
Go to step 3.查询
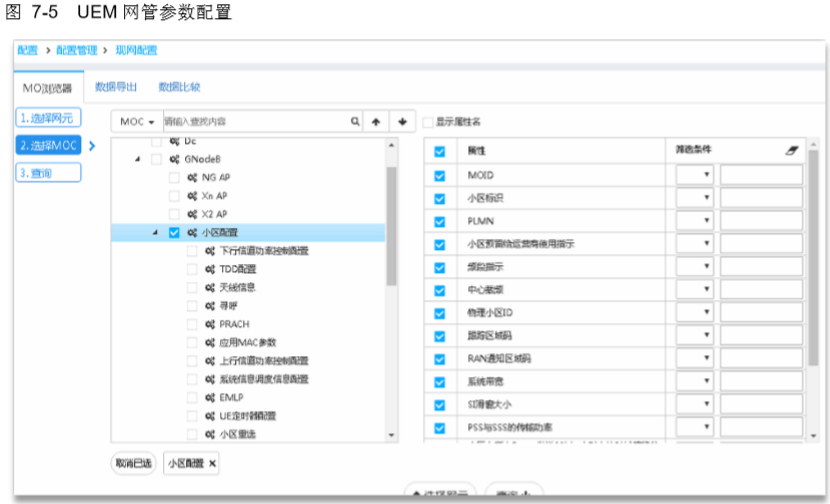(x=48, y=173)
